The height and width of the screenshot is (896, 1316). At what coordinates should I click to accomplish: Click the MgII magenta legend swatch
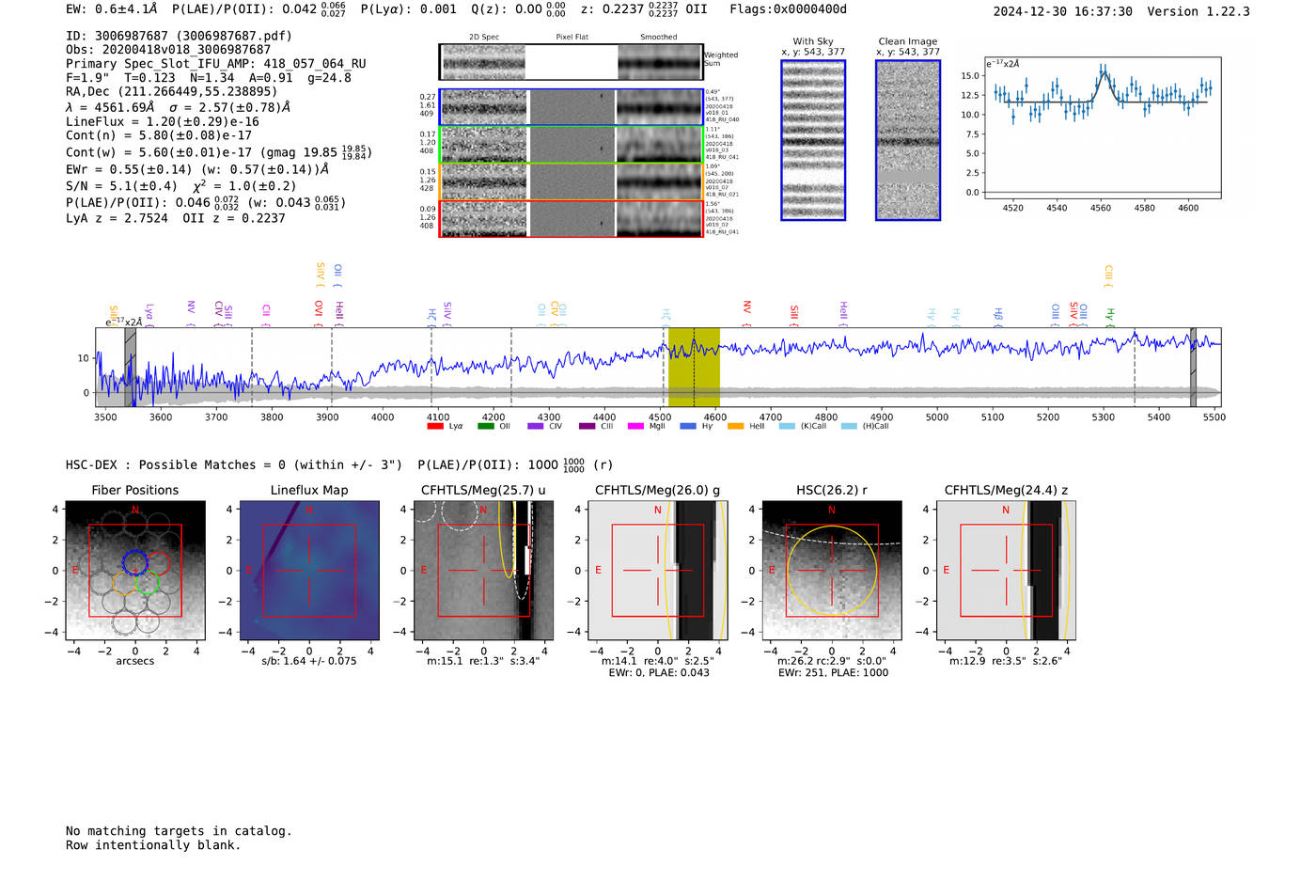(x=636, y=426)
